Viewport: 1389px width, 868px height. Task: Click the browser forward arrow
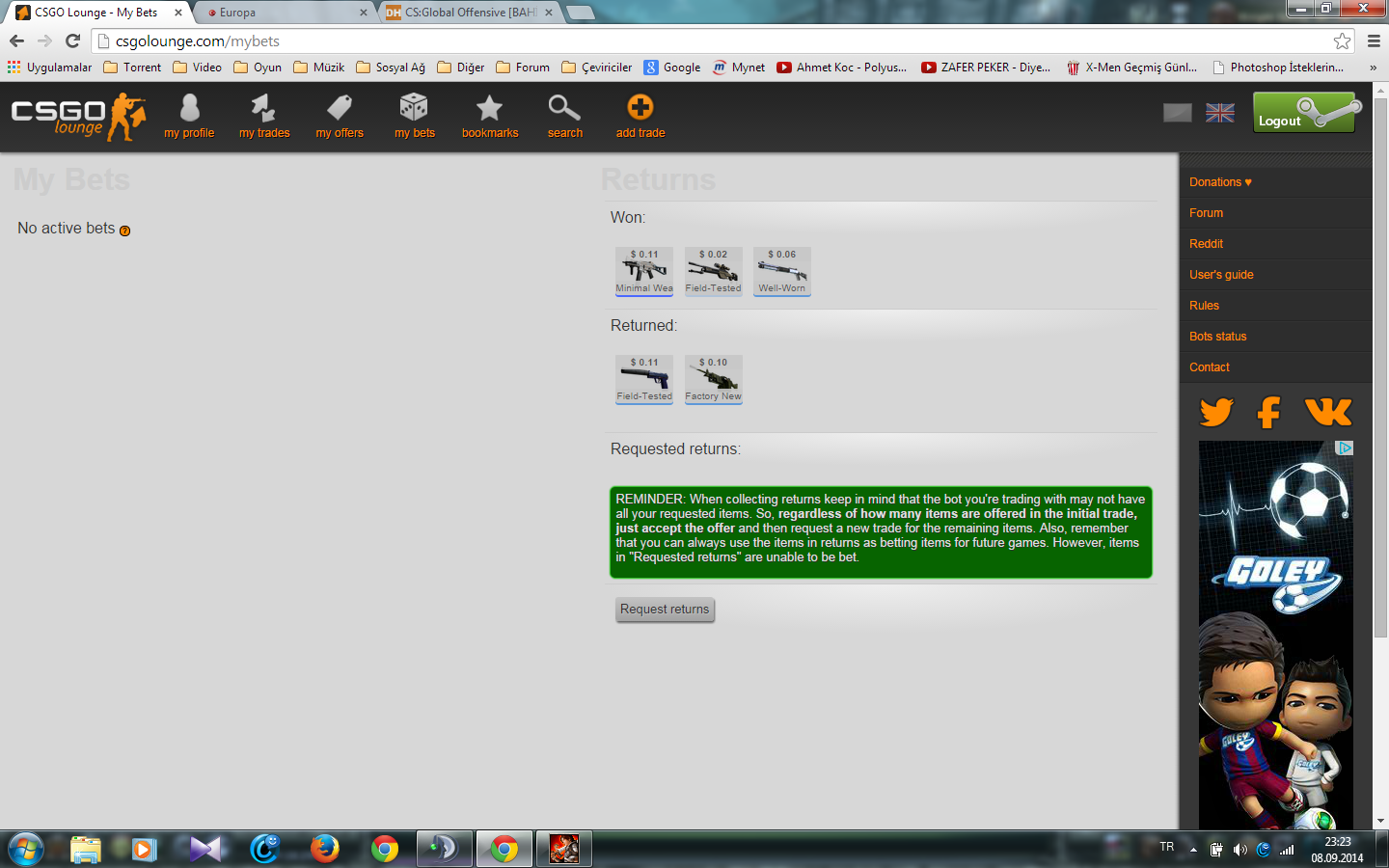[44, 41]
